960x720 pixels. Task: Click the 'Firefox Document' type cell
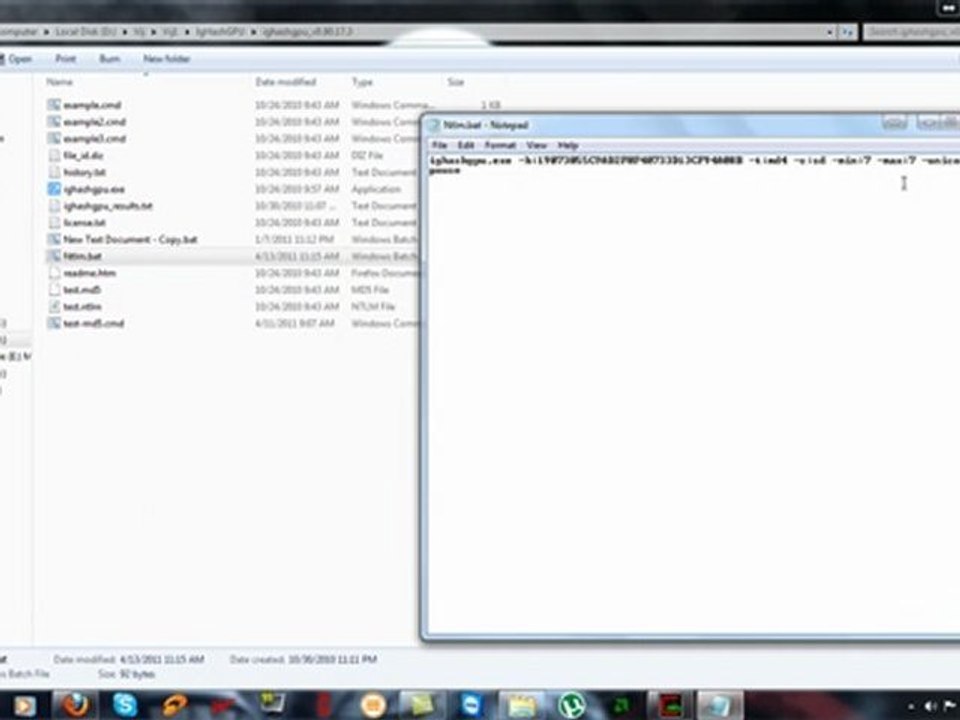(x=386, y=273)
